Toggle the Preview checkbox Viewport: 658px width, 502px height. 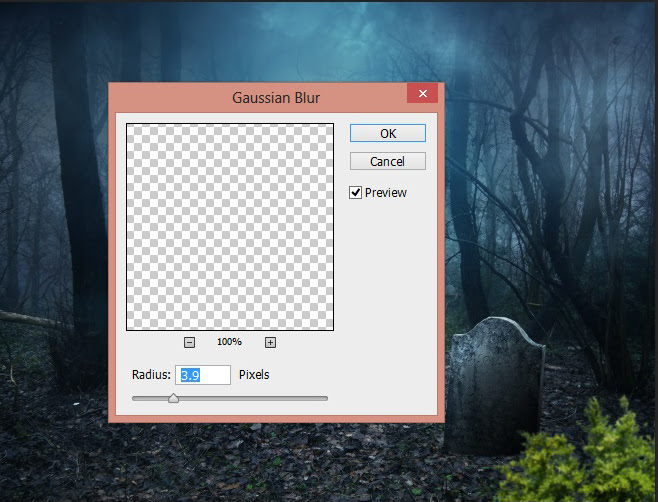pos(355,193)
